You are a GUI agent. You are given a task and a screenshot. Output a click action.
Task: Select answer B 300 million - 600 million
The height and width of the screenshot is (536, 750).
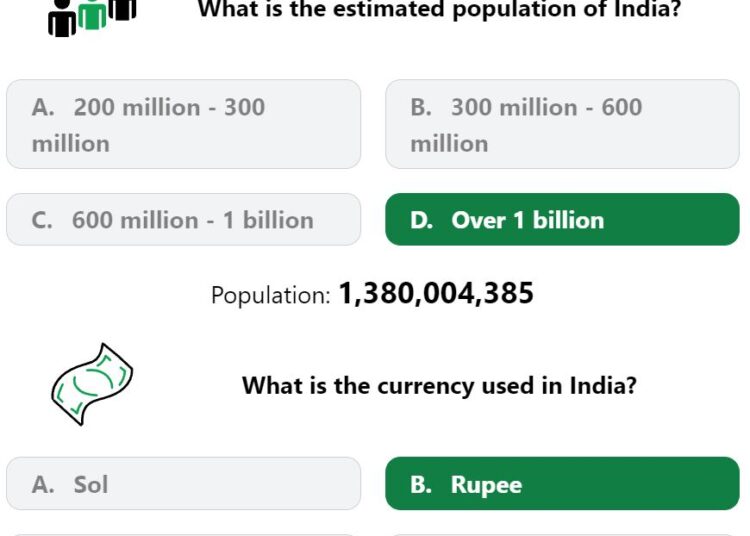pos(562,124)
